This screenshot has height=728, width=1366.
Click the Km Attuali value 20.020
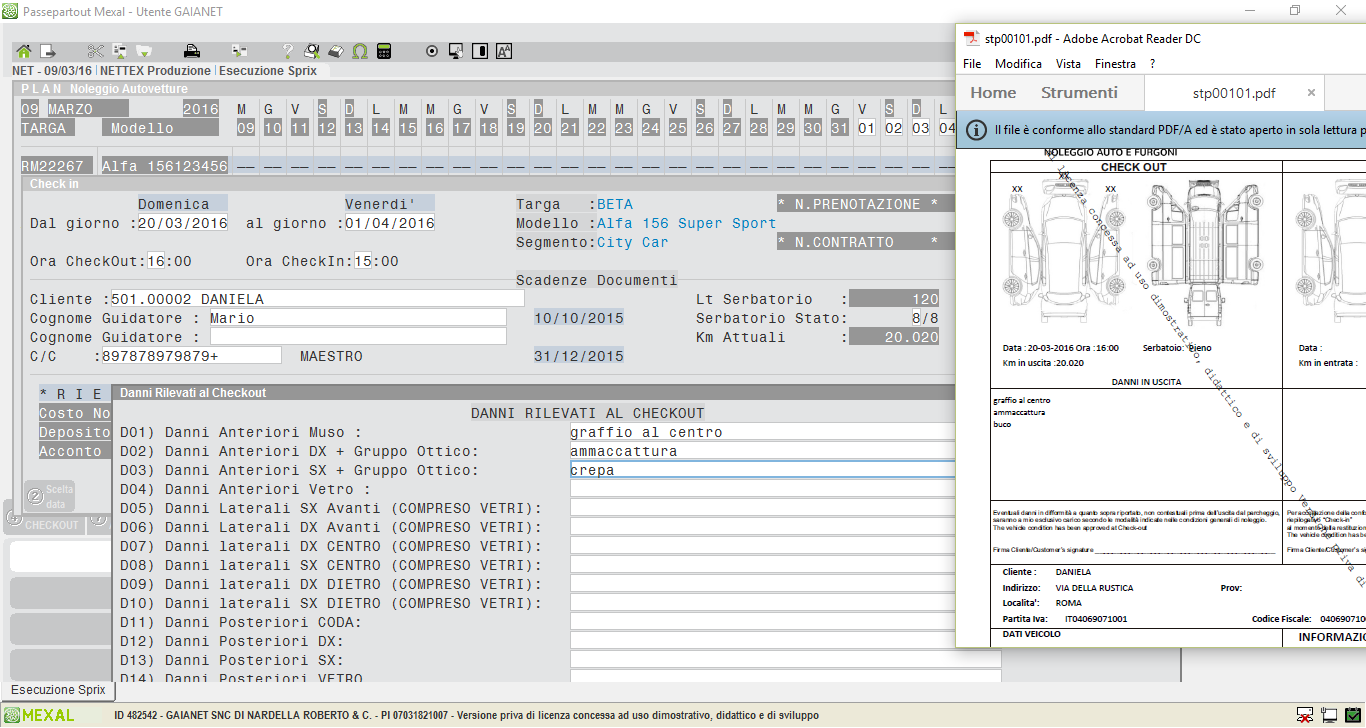[895, 337]
